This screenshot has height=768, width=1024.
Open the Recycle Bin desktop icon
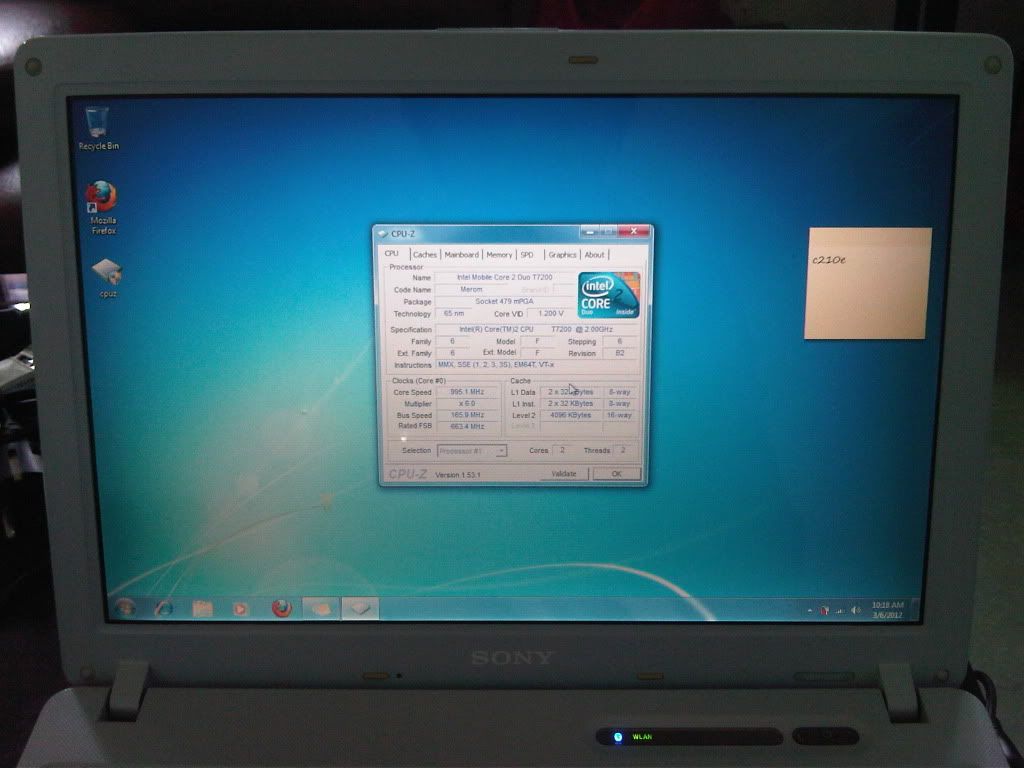98,129
